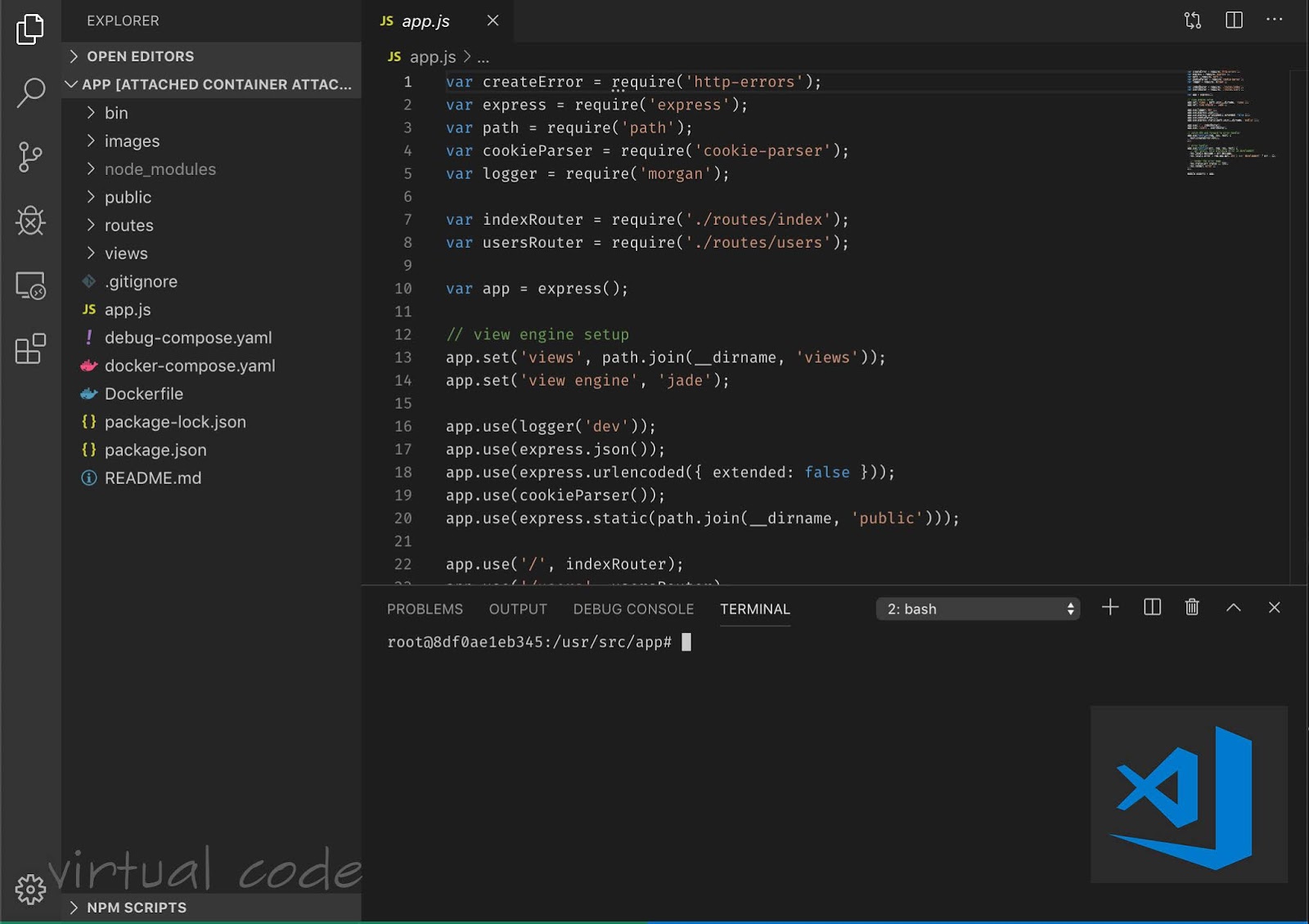Switch to the DEBUG CONSOLE tab

(632, 608)
